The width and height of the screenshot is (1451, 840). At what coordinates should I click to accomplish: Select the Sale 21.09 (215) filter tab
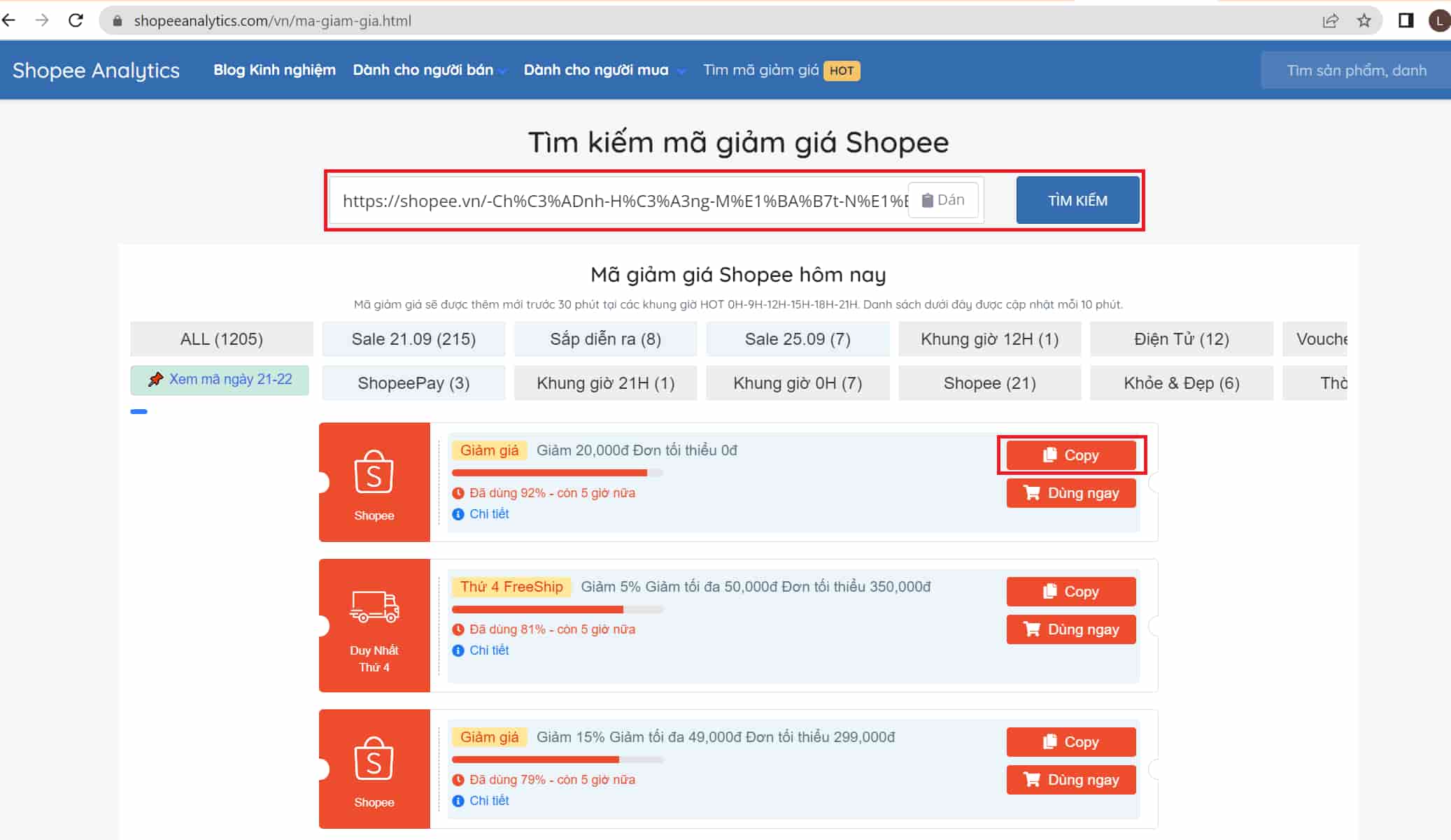coord(413,339)
